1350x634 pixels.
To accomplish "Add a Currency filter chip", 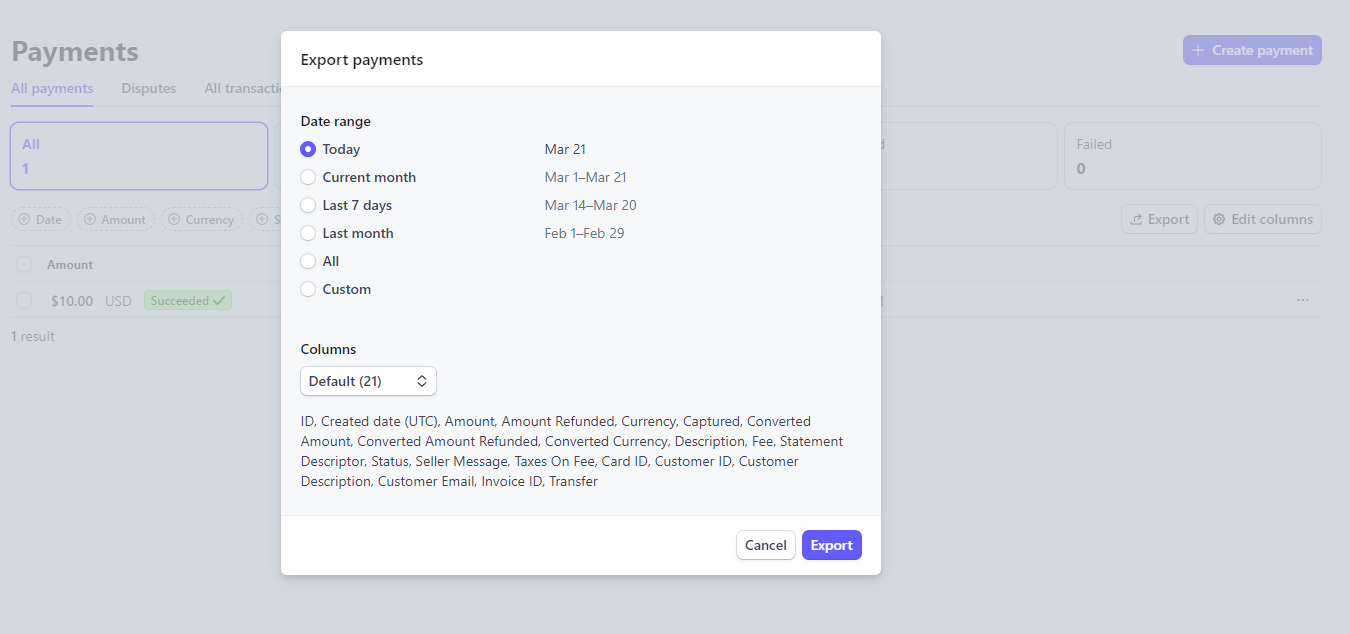I will (x=202, y=219).
